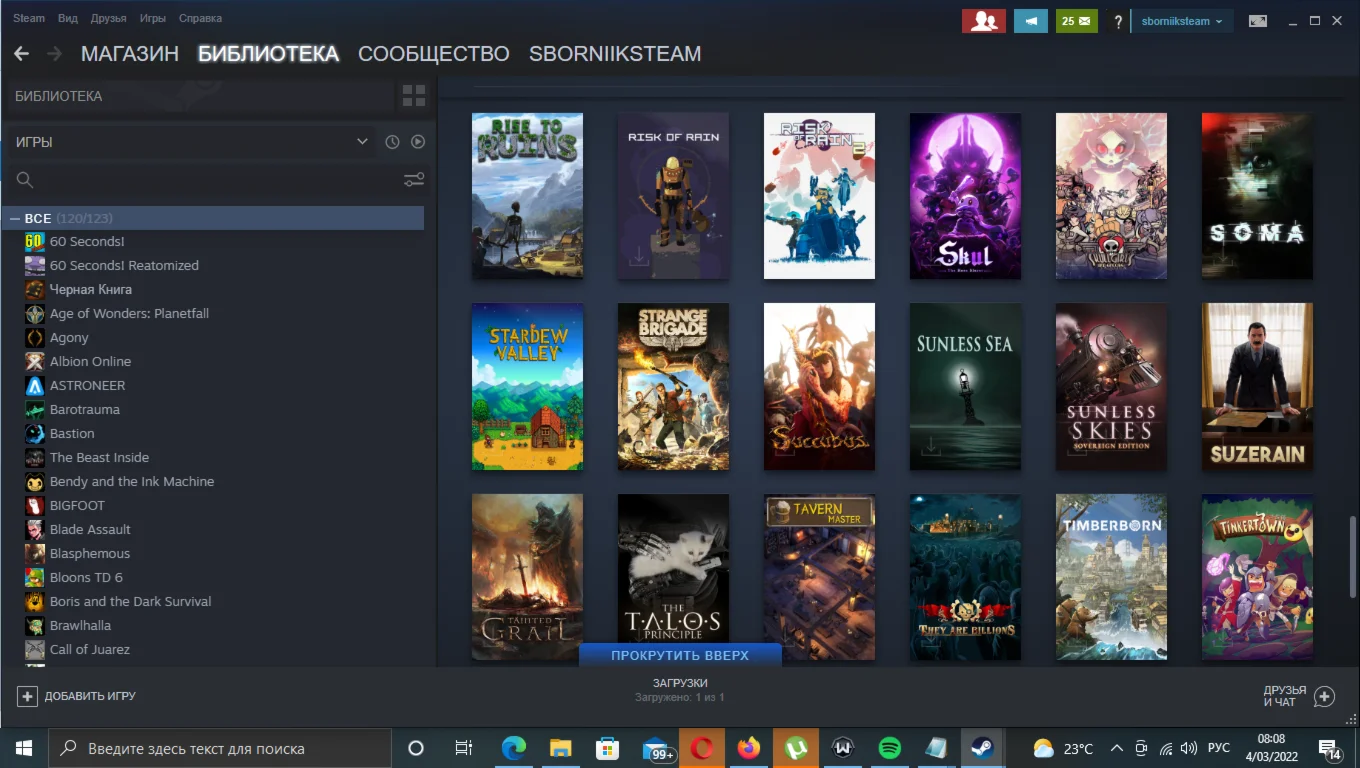Open Friends and Chat plus icon
Viewport: 1360px width, 768px height.
tap(1324, 696)
